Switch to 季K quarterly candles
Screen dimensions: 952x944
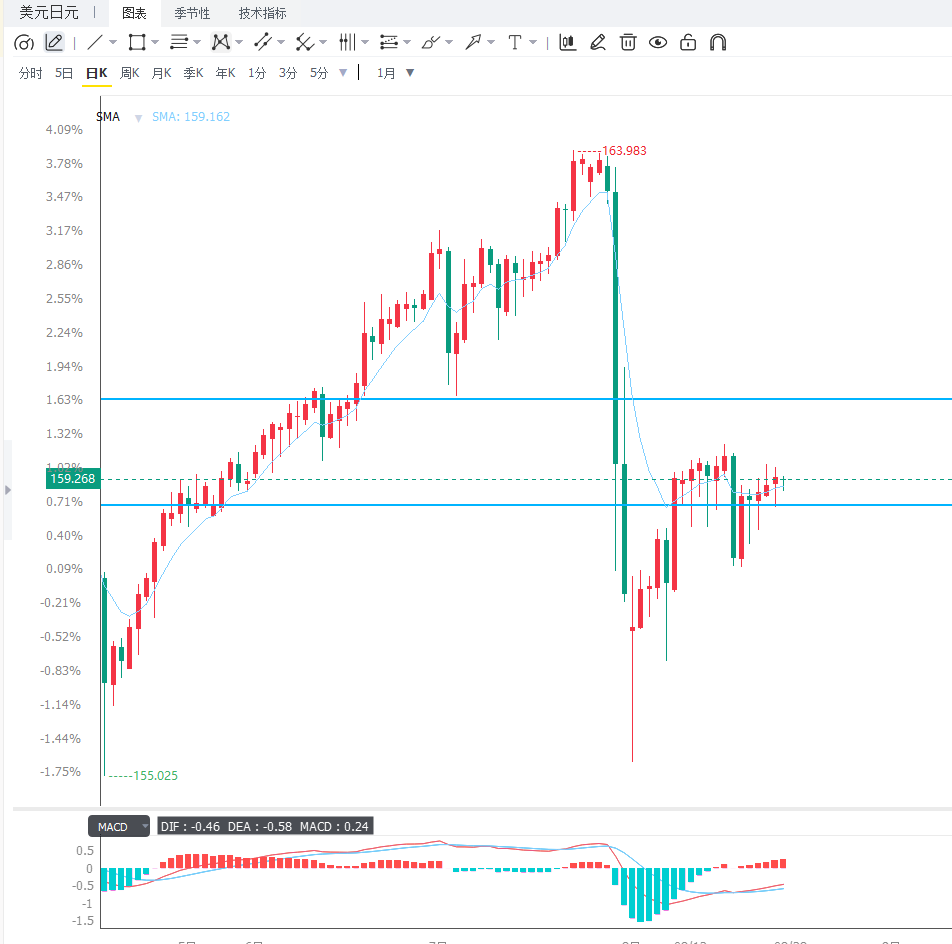[193, 73]
